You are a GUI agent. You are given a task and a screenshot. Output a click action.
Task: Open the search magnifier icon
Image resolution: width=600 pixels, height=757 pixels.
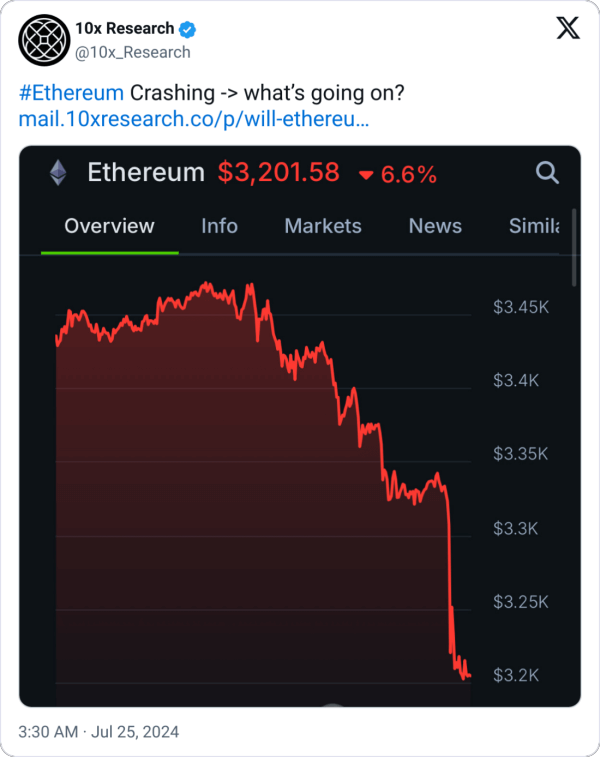click(x=547, y=173)
